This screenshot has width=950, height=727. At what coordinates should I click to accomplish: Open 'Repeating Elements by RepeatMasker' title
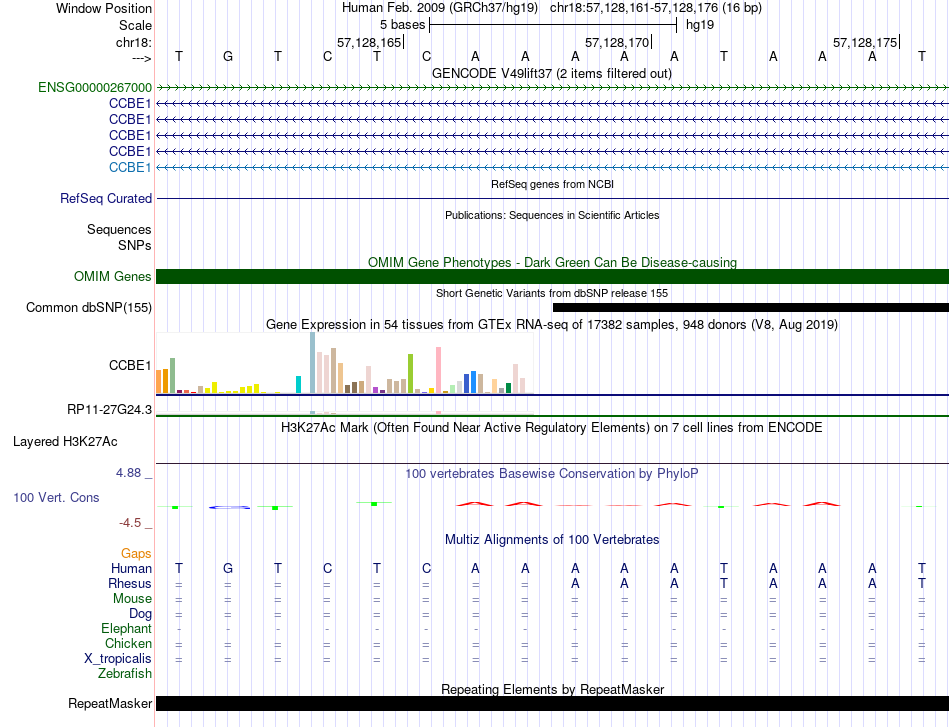coord(552,689)
